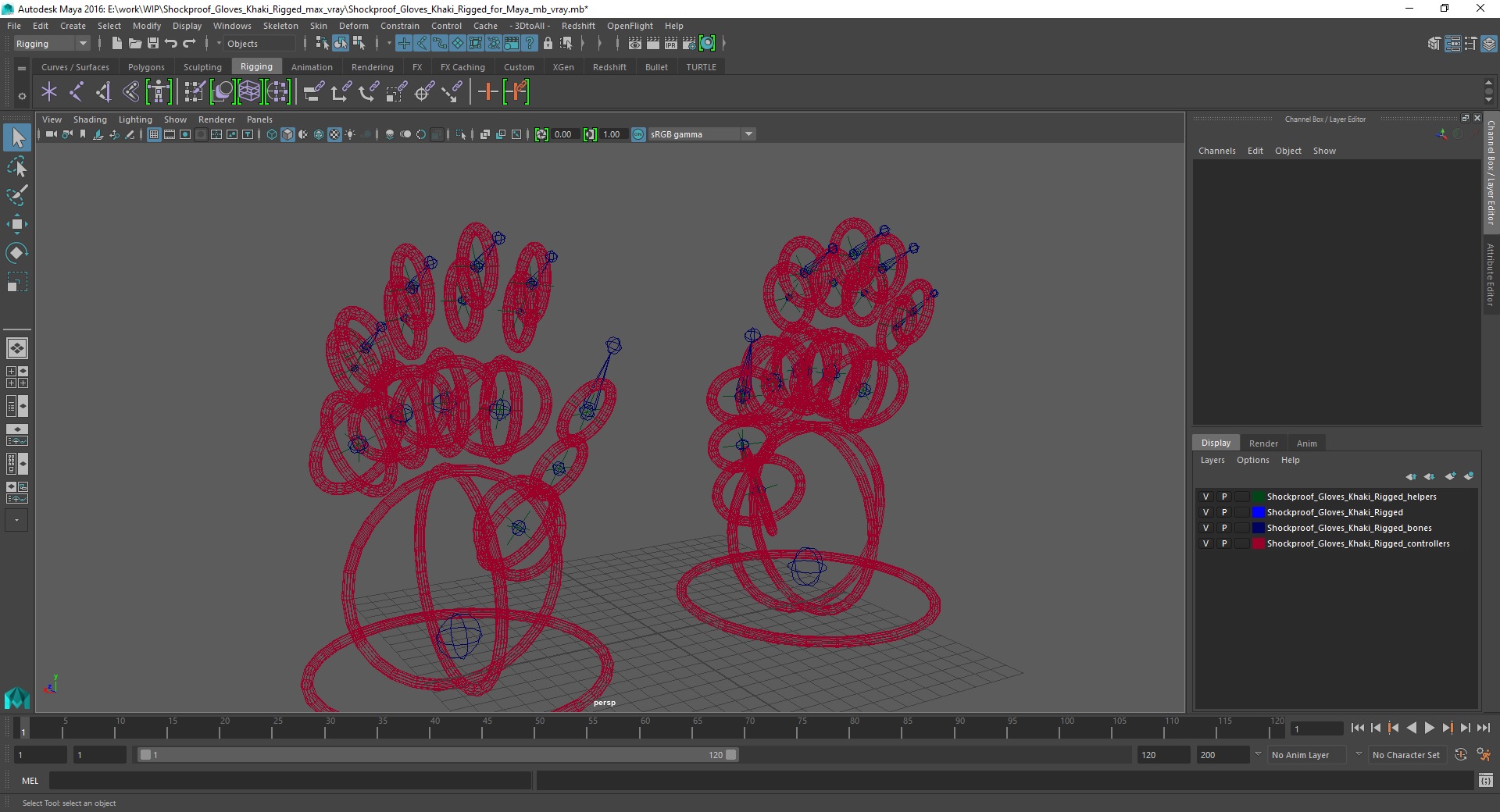
Task: Click the Parent Constraint shelf icon
Action: click(313, 92)
